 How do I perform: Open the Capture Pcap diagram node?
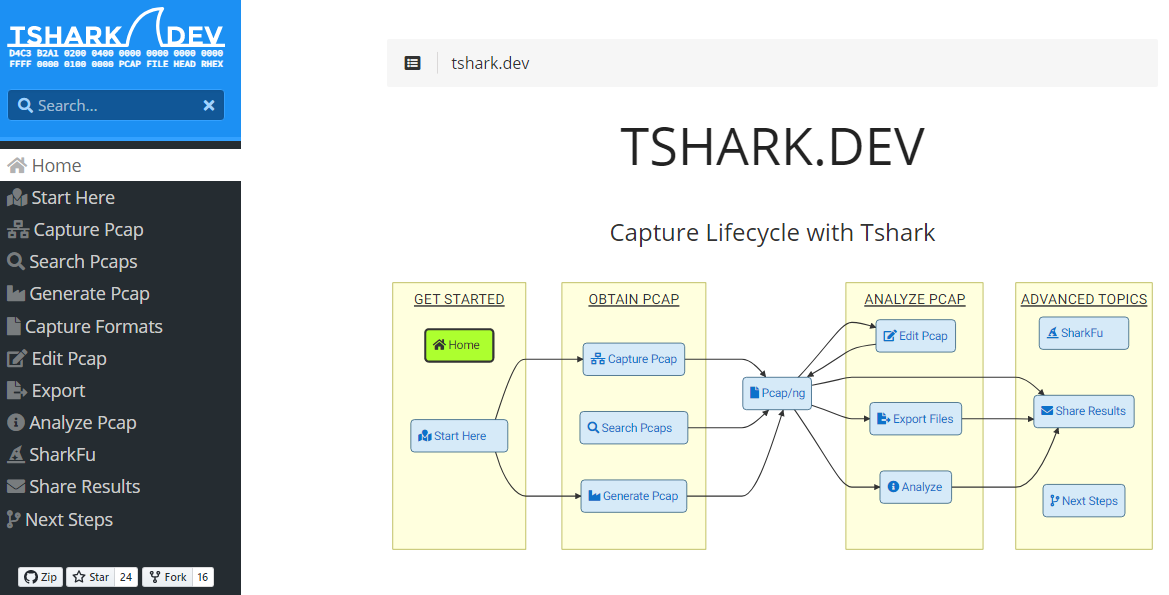[634, 359]
